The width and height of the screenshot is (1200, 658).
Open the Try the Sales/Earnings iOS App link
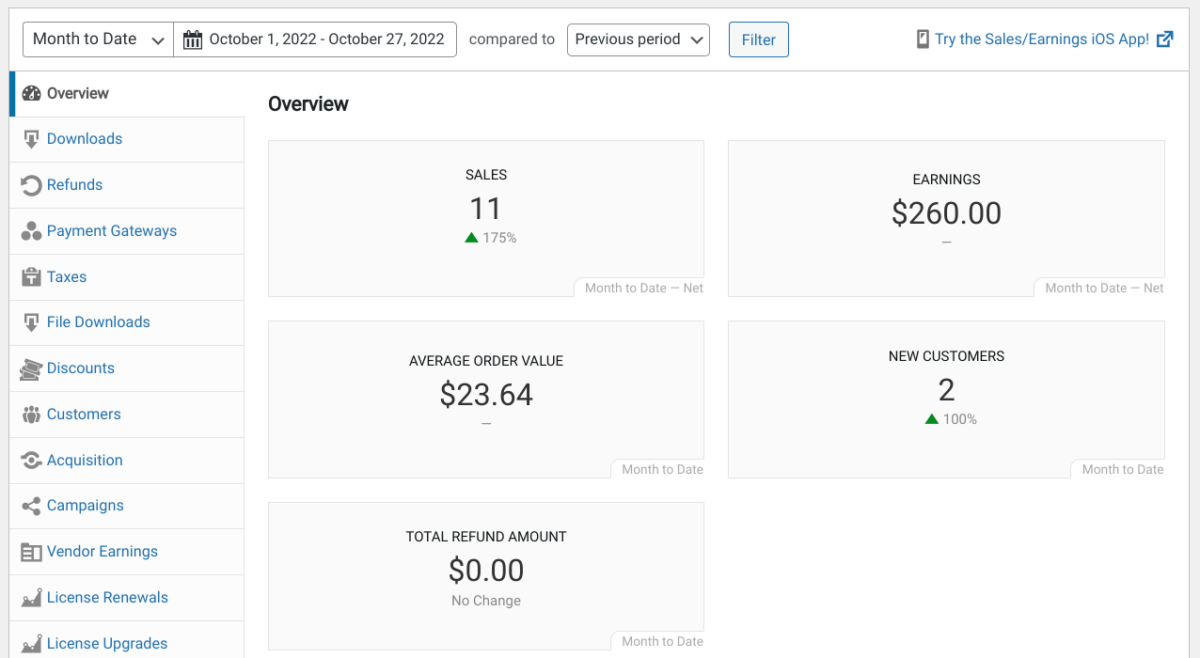[1042, 40]
